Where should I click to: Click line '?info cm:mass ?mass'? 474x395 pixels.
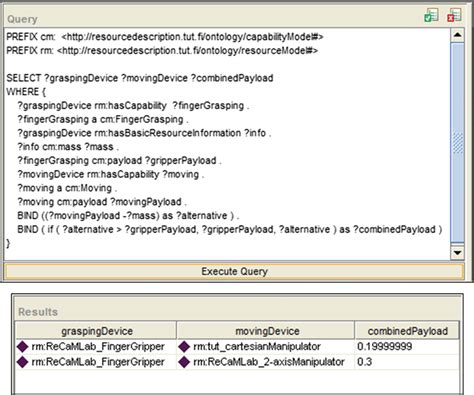coord(68,147)
